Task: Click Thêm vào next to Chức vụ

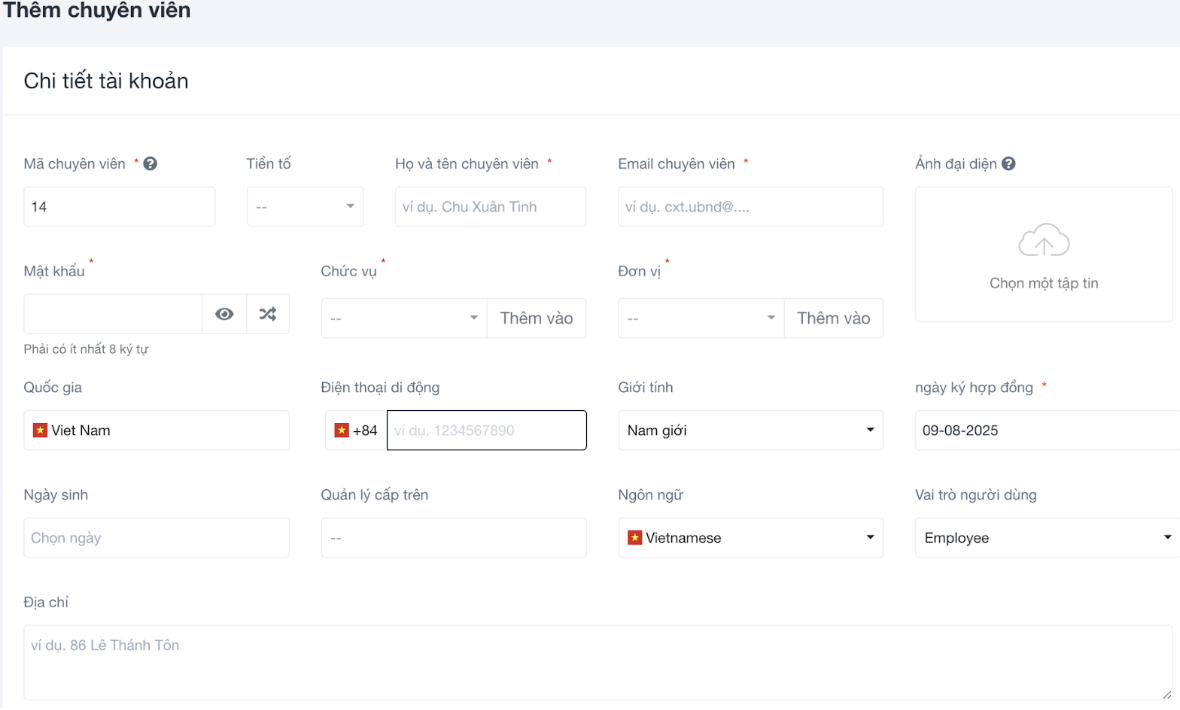Action: 537,319
